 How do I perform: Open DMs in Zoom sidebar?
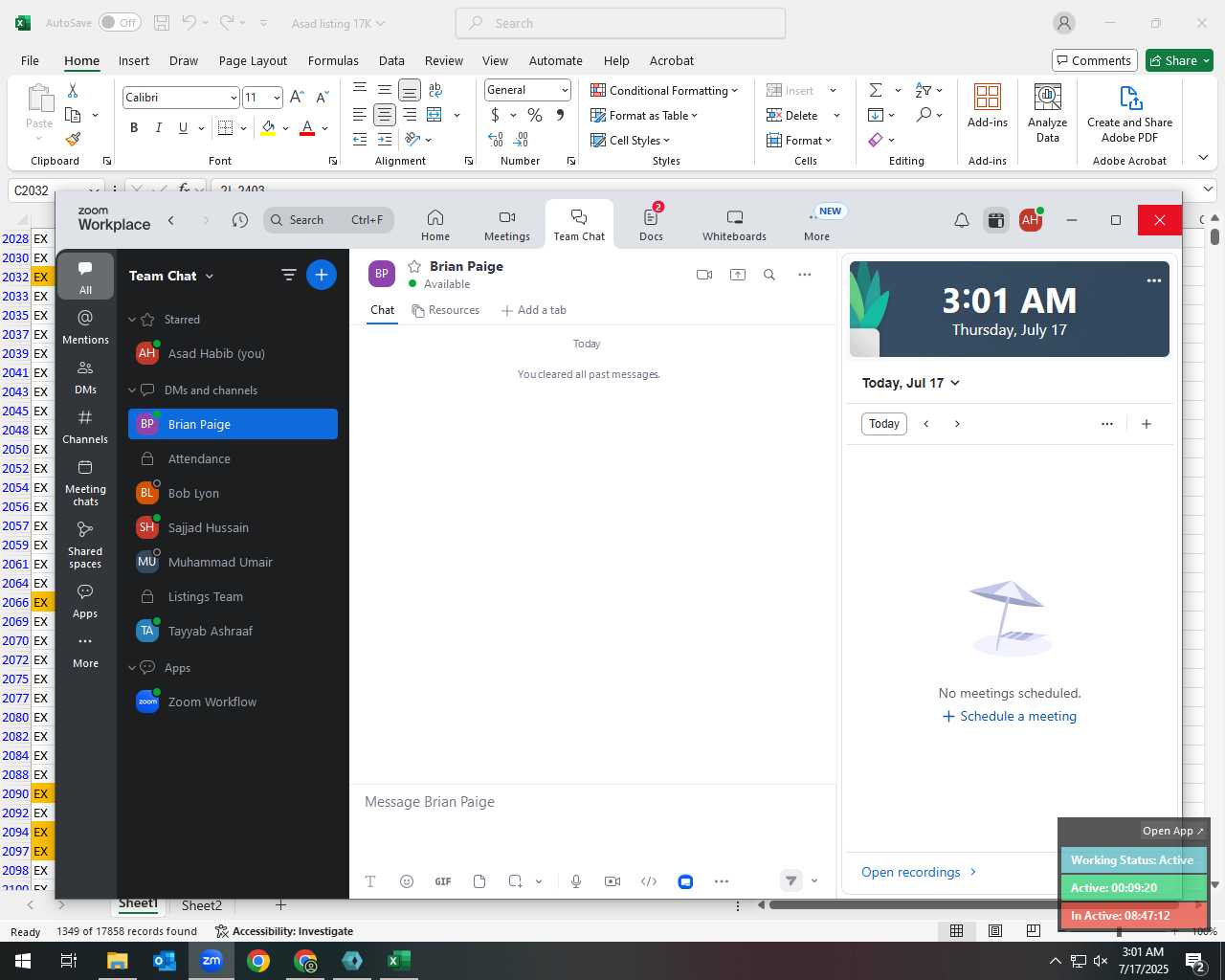[85, 377]
